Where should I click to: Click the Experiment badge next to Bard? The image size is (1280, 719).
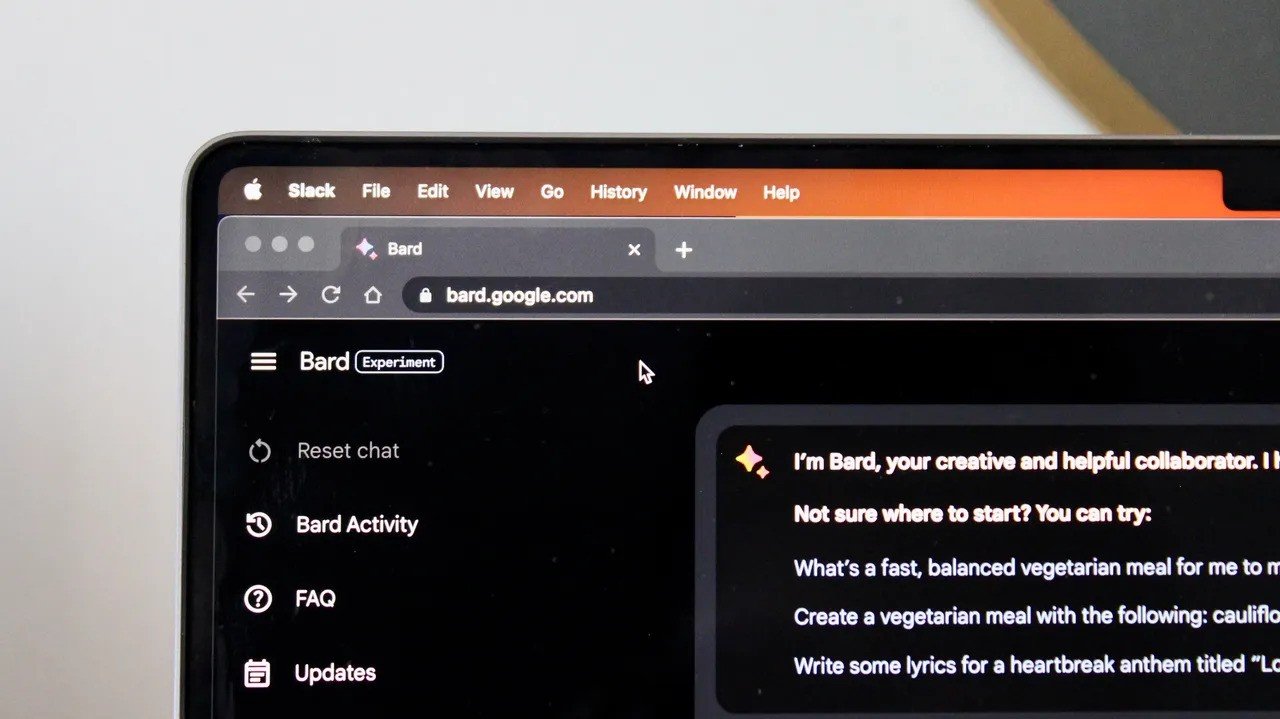pos(399,362)
